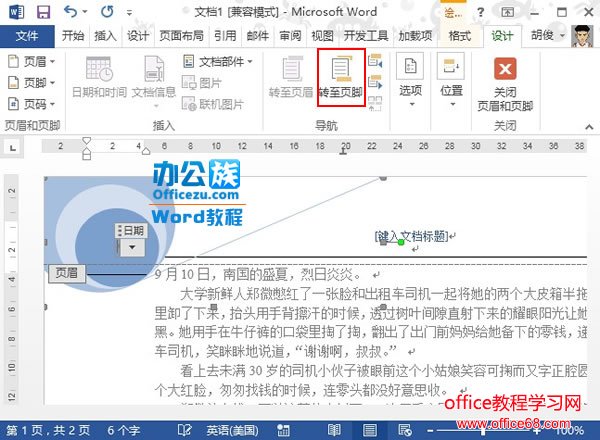Image resolution: width=600 pixels, height=440 pixels.
Task: Switch to the 引用 tab
Action: [225, 36]
